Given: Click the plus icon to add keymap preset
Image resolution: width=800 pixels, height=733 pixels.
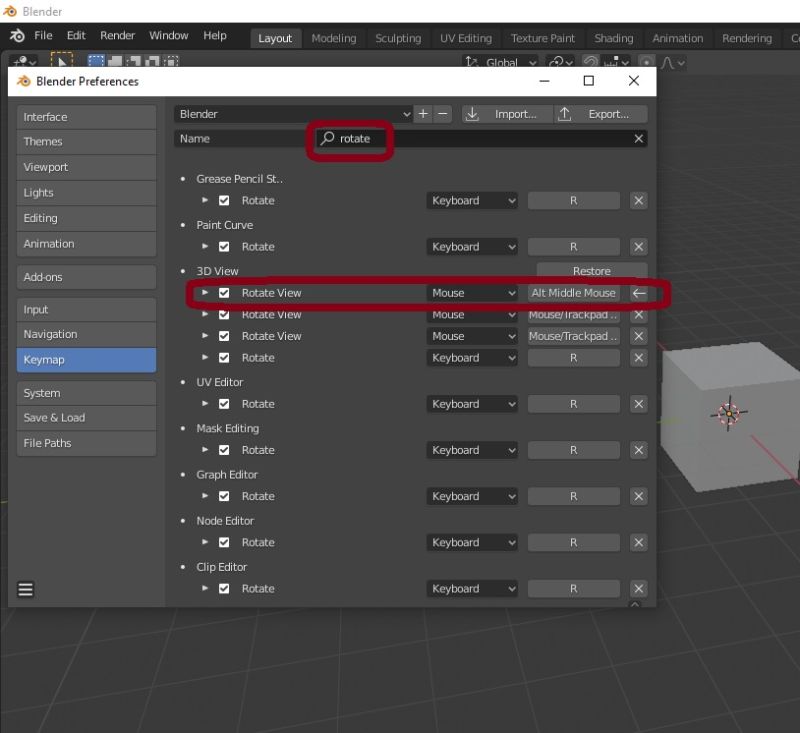Looking at the screenshot, I should coord(422,113).
